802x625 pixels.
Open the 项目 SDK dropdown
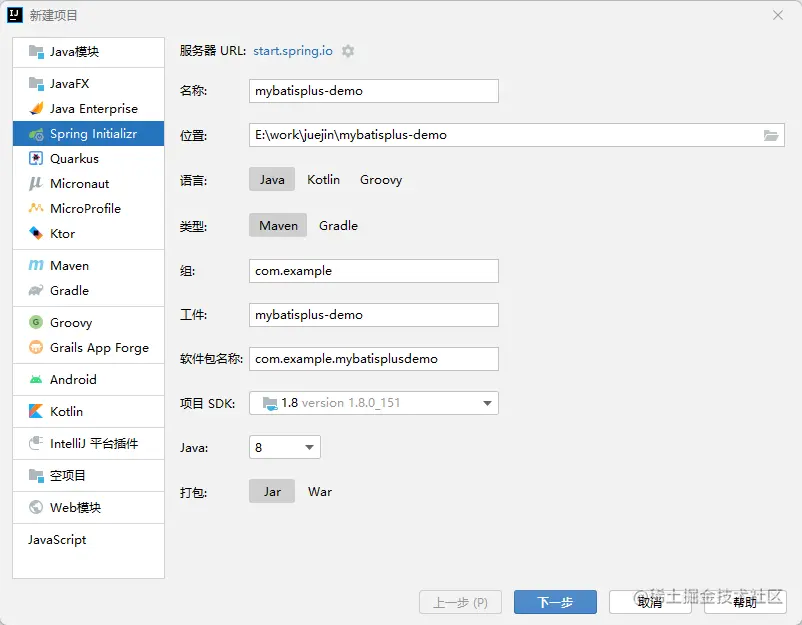(x=374, y=403)
